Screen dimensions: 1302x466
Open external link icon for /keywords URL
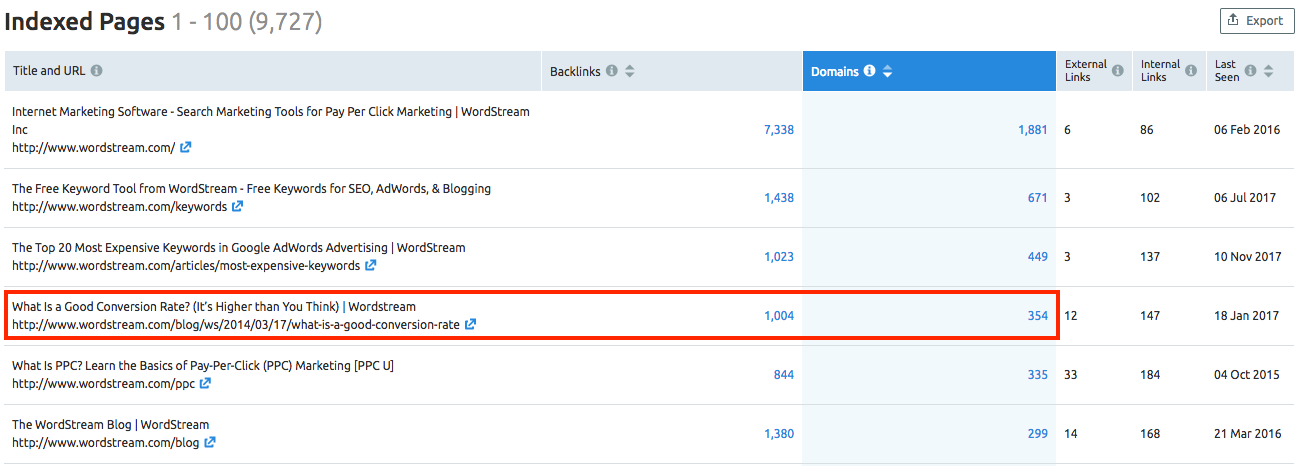237,207
